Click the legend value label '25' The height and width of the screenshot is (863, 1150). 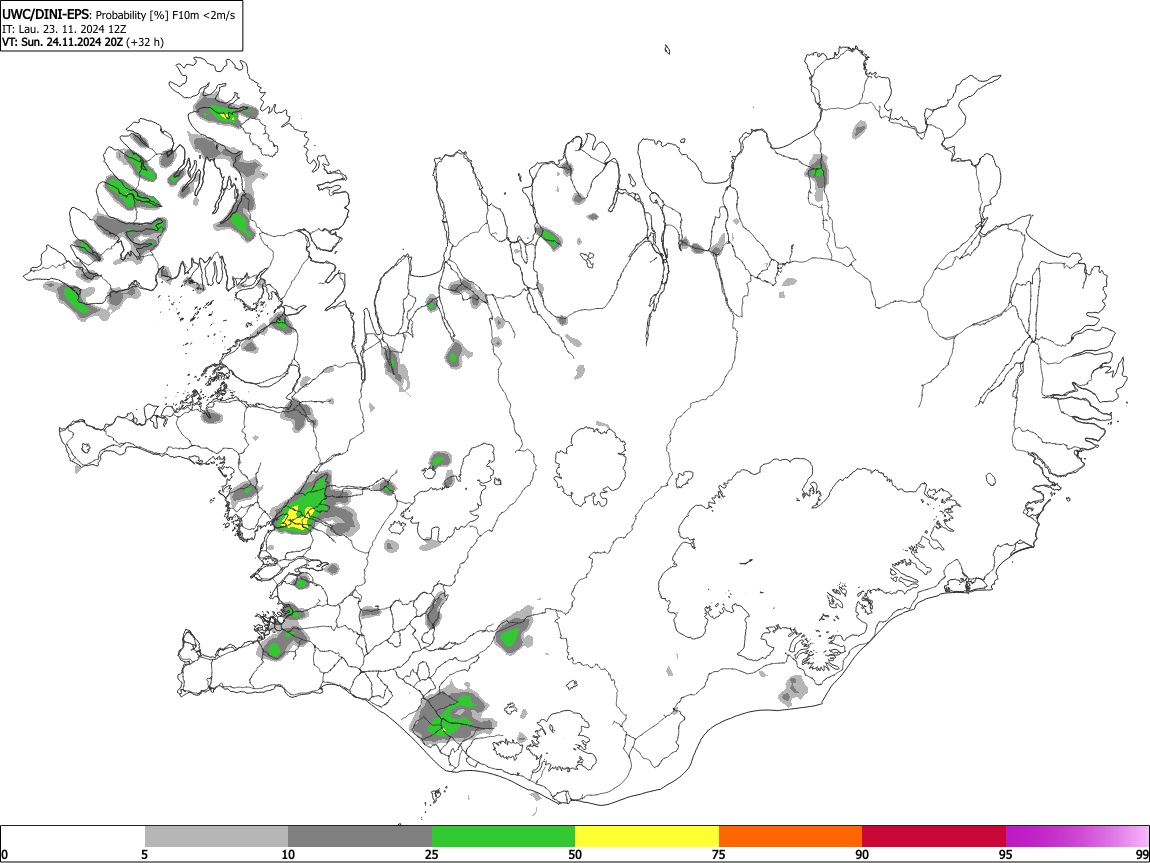432,854
